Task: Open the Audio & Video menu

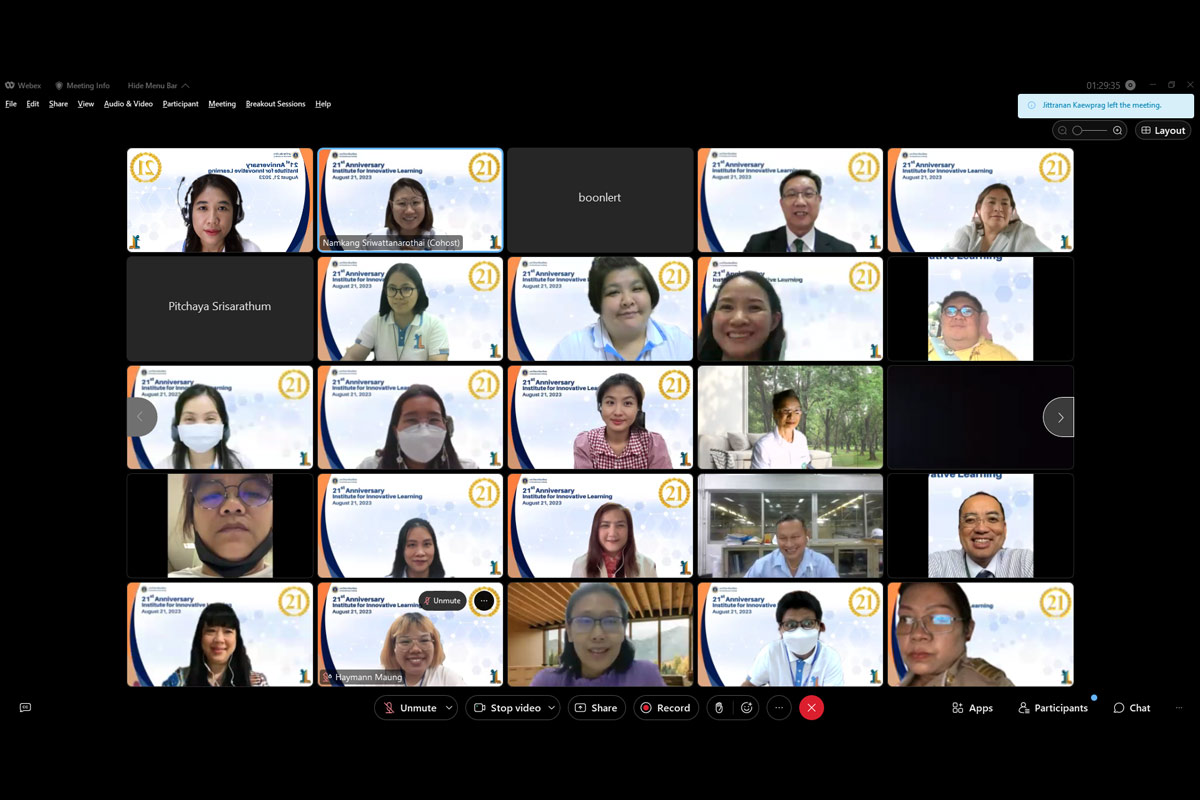Action: pos(128,104)
